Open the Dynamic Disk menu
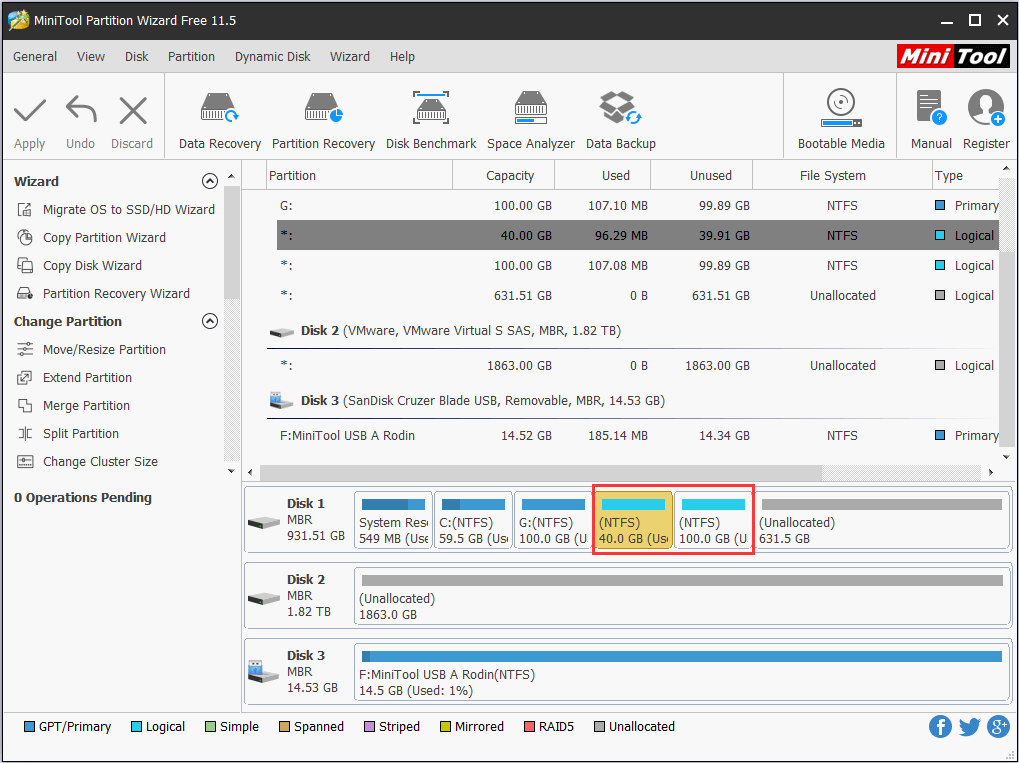The image size is (1019, 763). pos(272,57)
